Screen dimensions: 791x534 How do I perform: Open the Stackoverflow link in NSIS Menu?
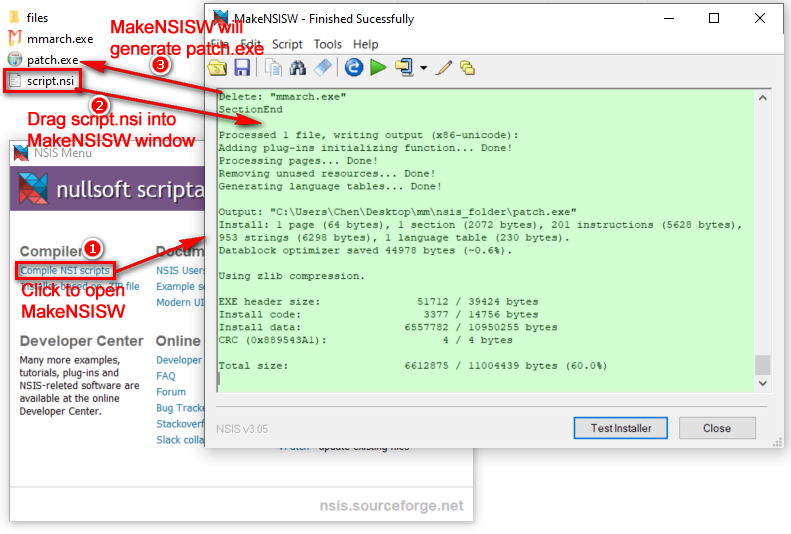180,424
